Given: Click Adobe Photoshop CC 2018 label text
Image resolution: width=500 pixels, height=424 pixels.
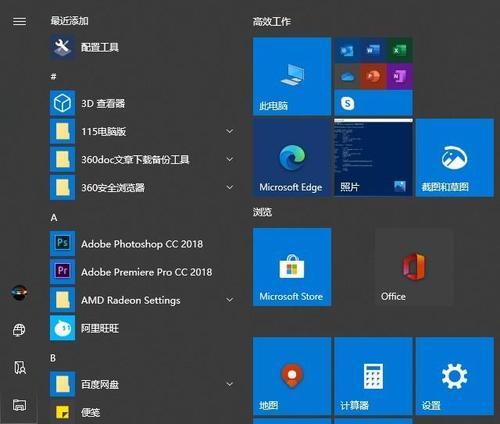Looking at the screenshot, I should pyautogui.click(x=142, y=244).
